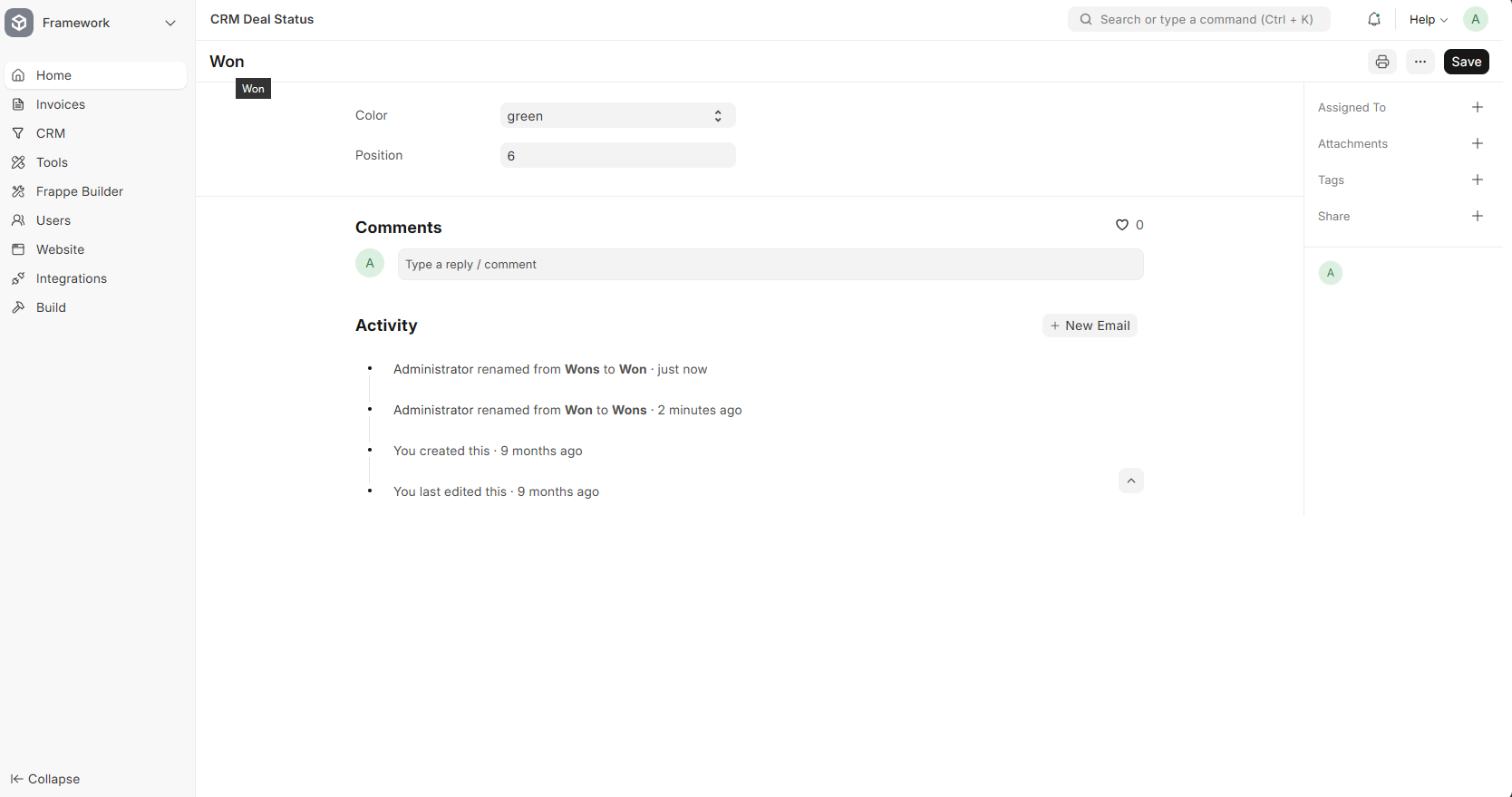Click the New Email button
Image resolution: width=1512 pixels, height=797 pixels.
[x=1090, y=326]
